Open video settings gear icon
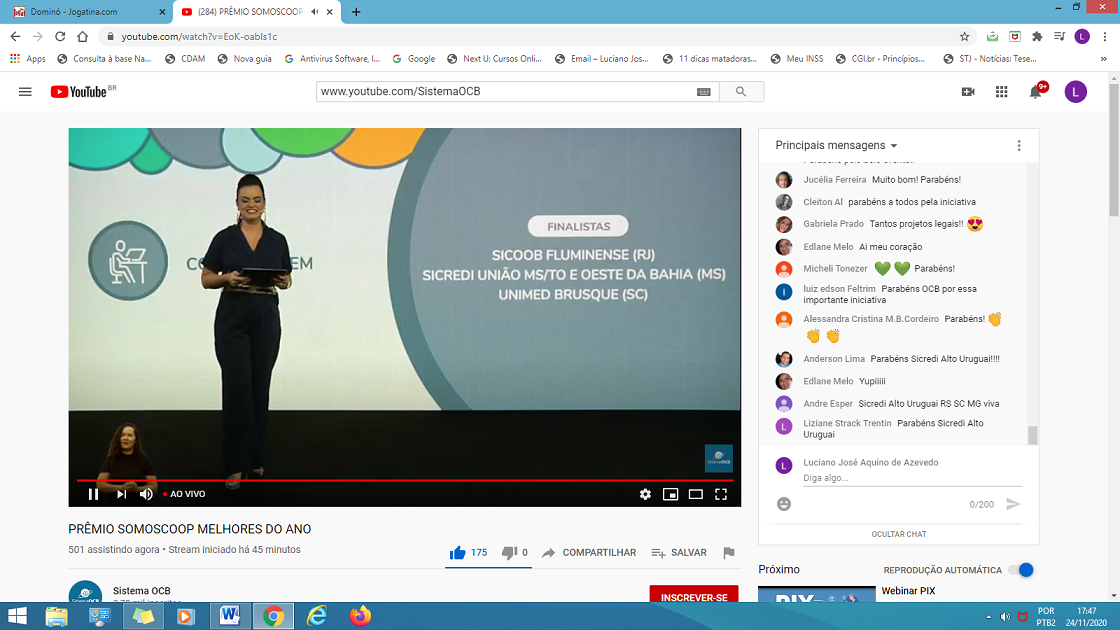The image size is (1120, 630). tap(645, 494)
